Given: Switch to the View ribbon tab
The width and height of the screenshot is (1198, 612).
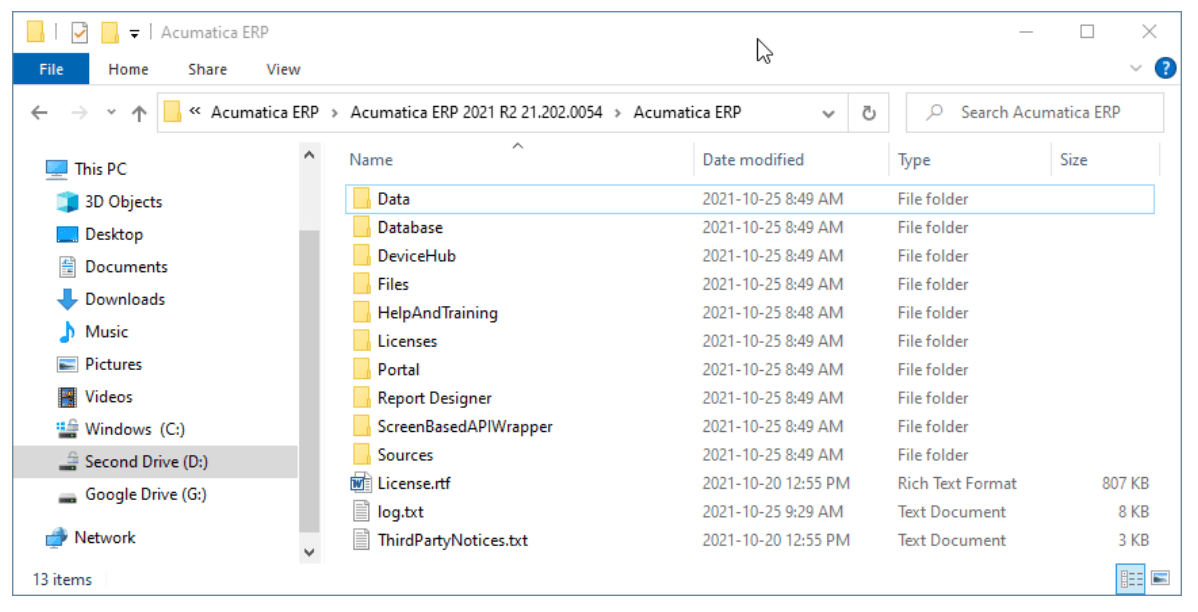Looking at the screenshot, I should pyautogui.click(x=283, y=69).
